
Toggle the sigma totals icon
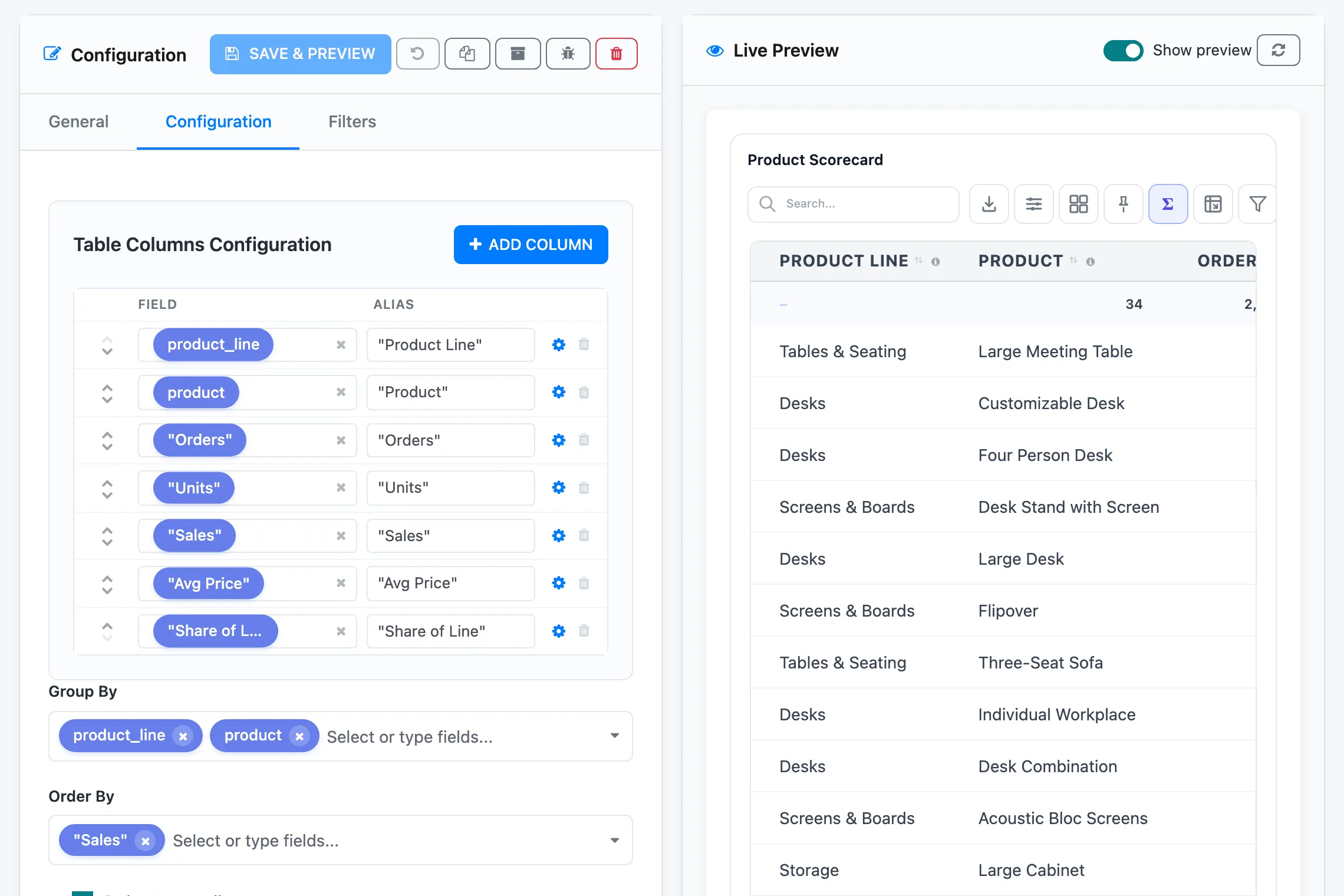pyautogui.click(x=1168, y=204)
